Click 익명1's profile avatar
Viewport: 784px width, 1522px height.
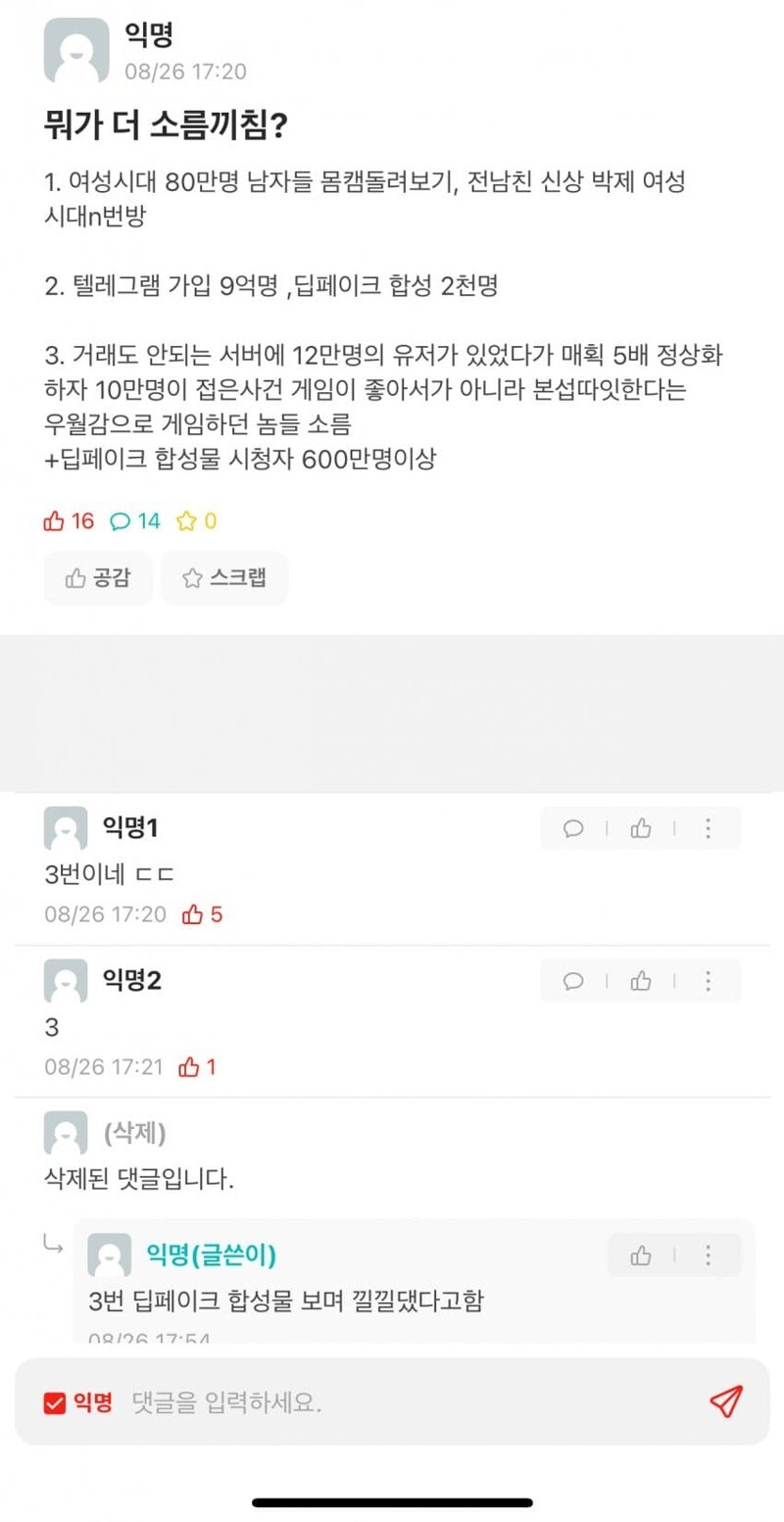pyautogui.click(x=66, y=829)
